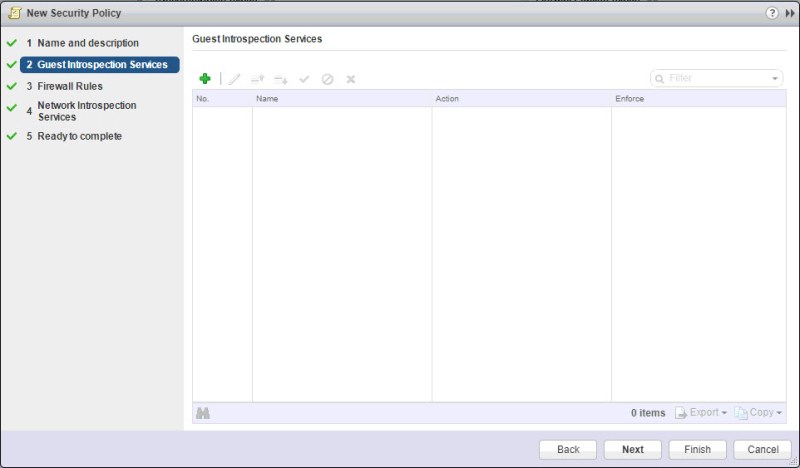This screenshot has height=468, width=800.
Task: Click the move down icon in toolbar
Action: (x=280, y=78)
